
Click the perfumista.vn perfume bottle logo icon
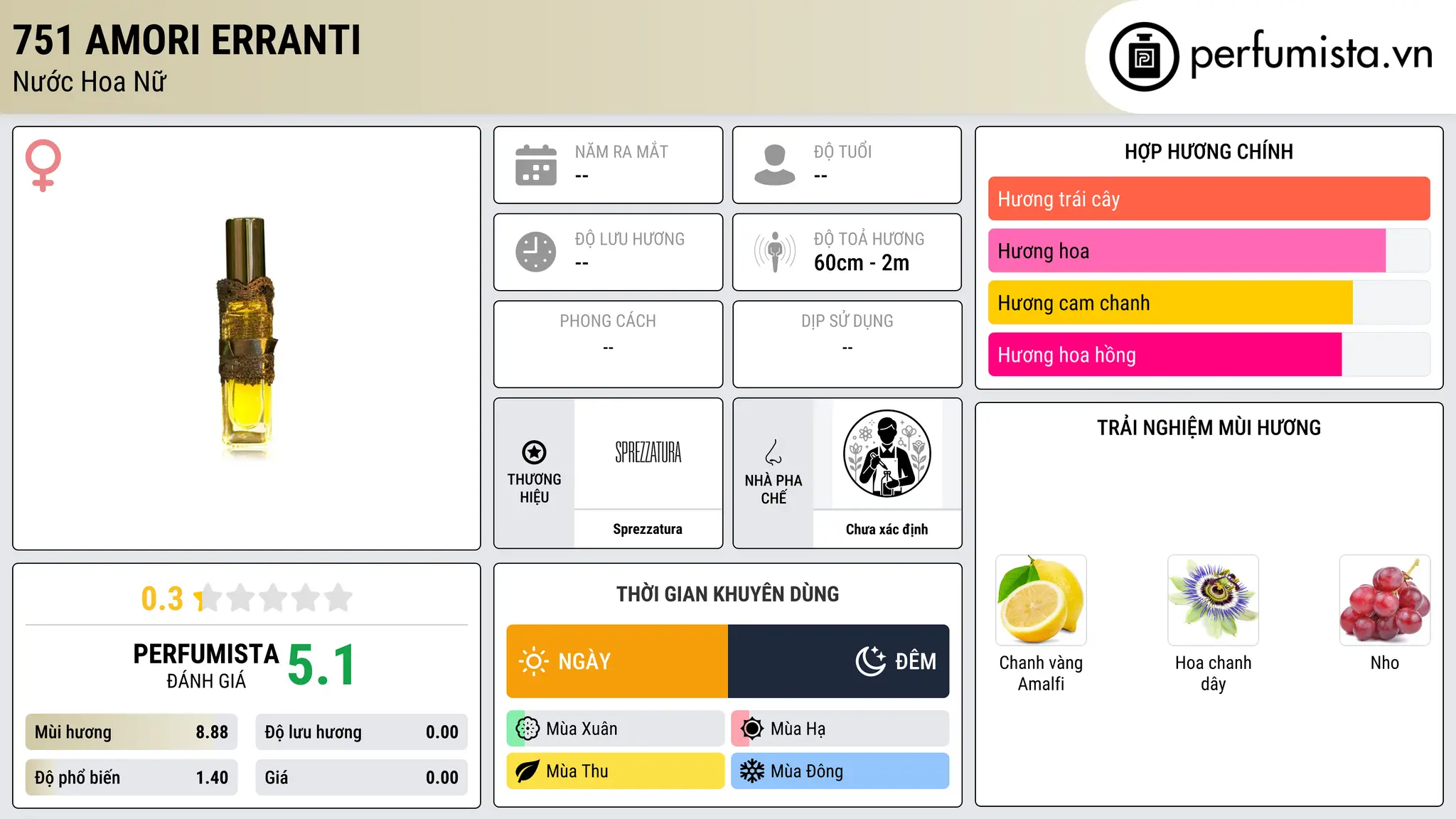[1144, 57]
